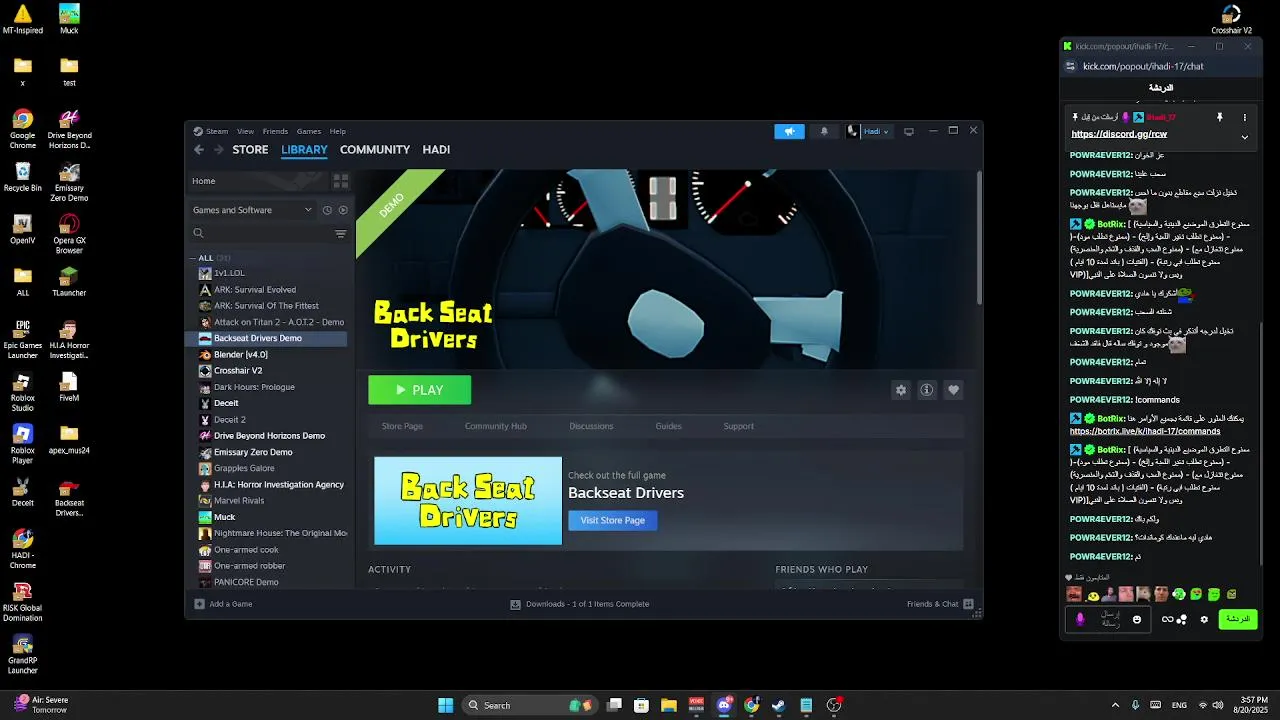
Task: Open the Guides link
Action: click(669, 426)
